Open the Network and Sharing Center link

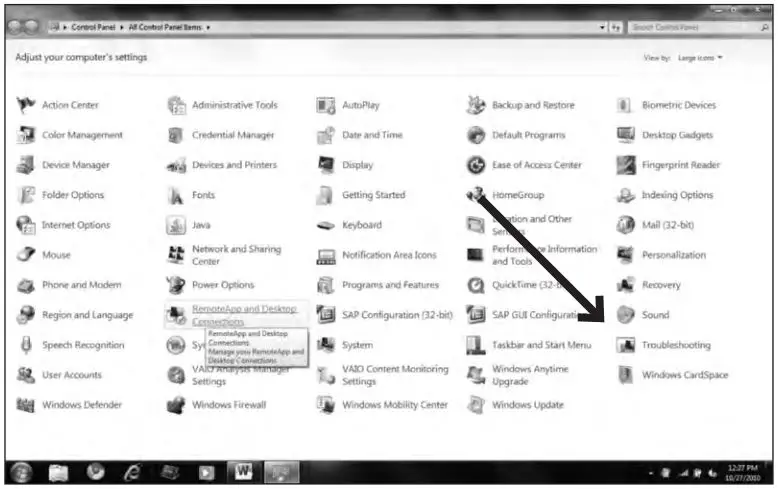click(x=236, y=255)
